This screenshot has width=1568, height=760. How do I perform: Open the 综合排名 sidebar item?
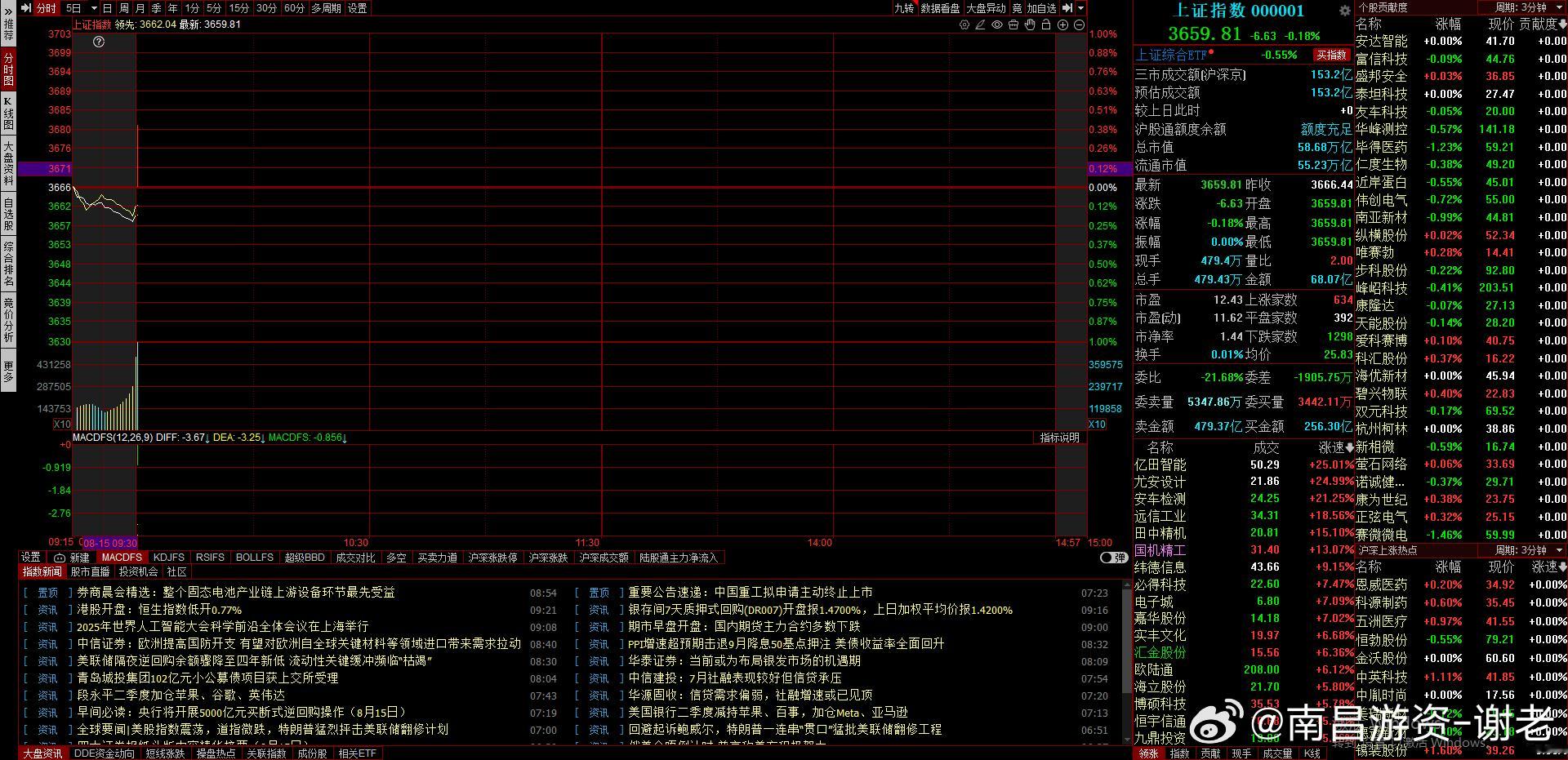8,264
